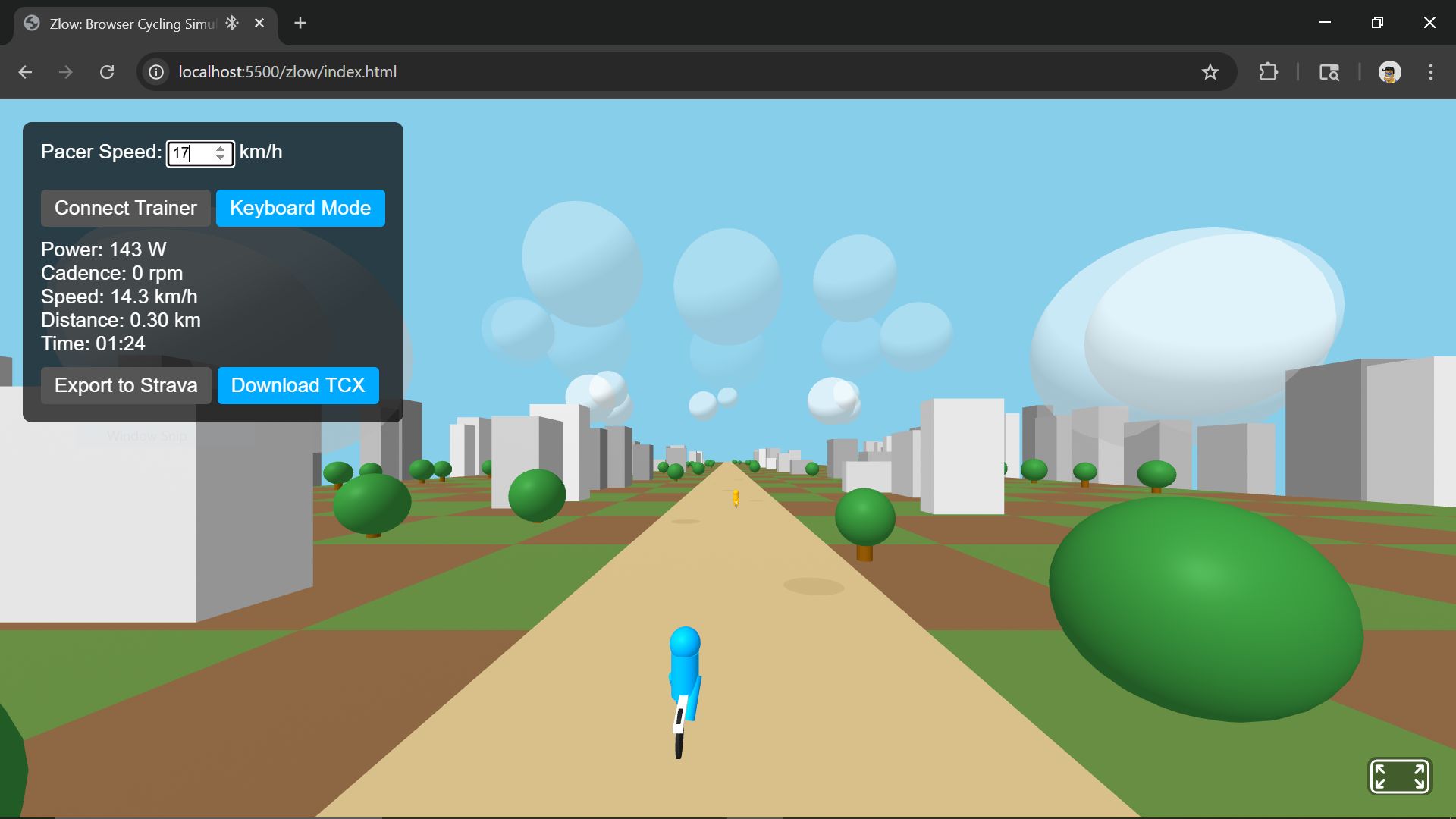Click the 'Distance: 0.30 km' readout
Image resolution: width=1456 pixels, height=819 pixels.
121,320
